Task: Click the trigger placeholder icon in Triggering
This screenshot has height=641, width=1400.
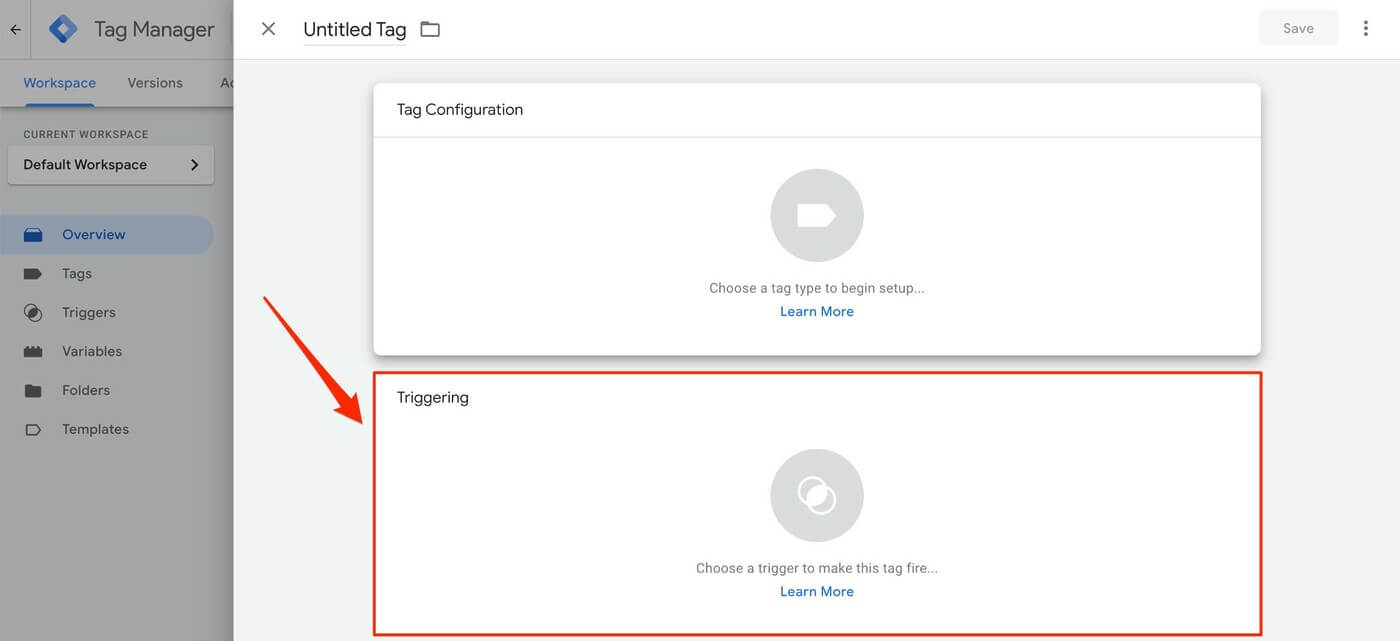Action: point(817,494)
